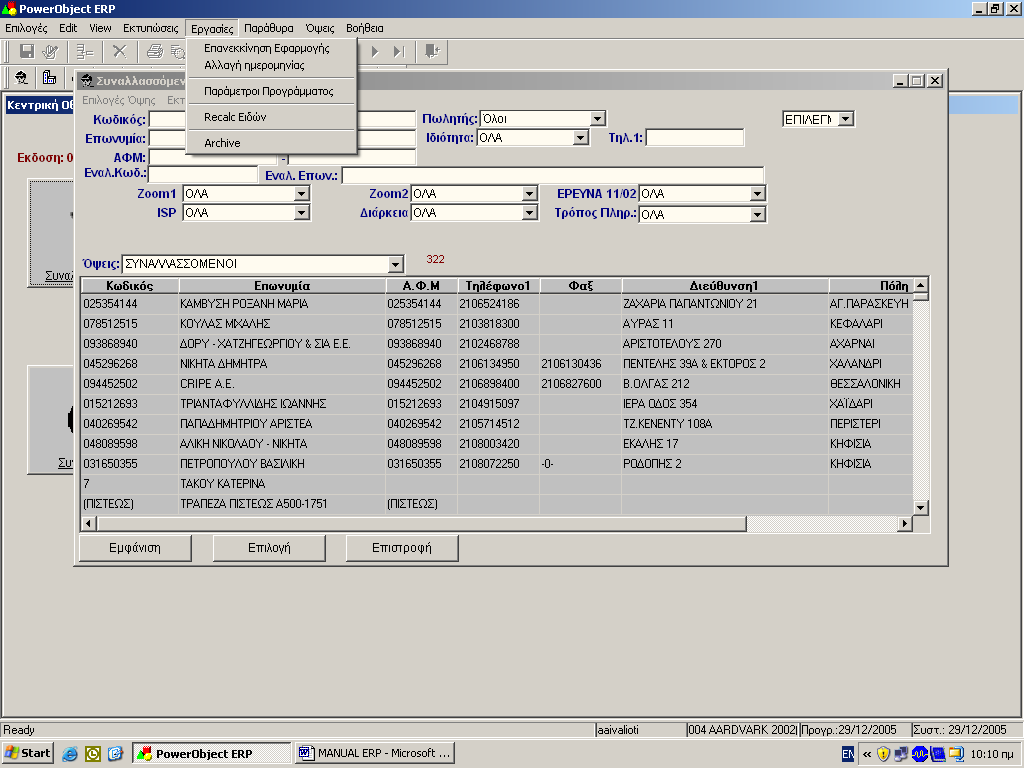Click the Delete X icon in toolbar
The width and height of the screenshot is (1024, 768).
[119, 51]
